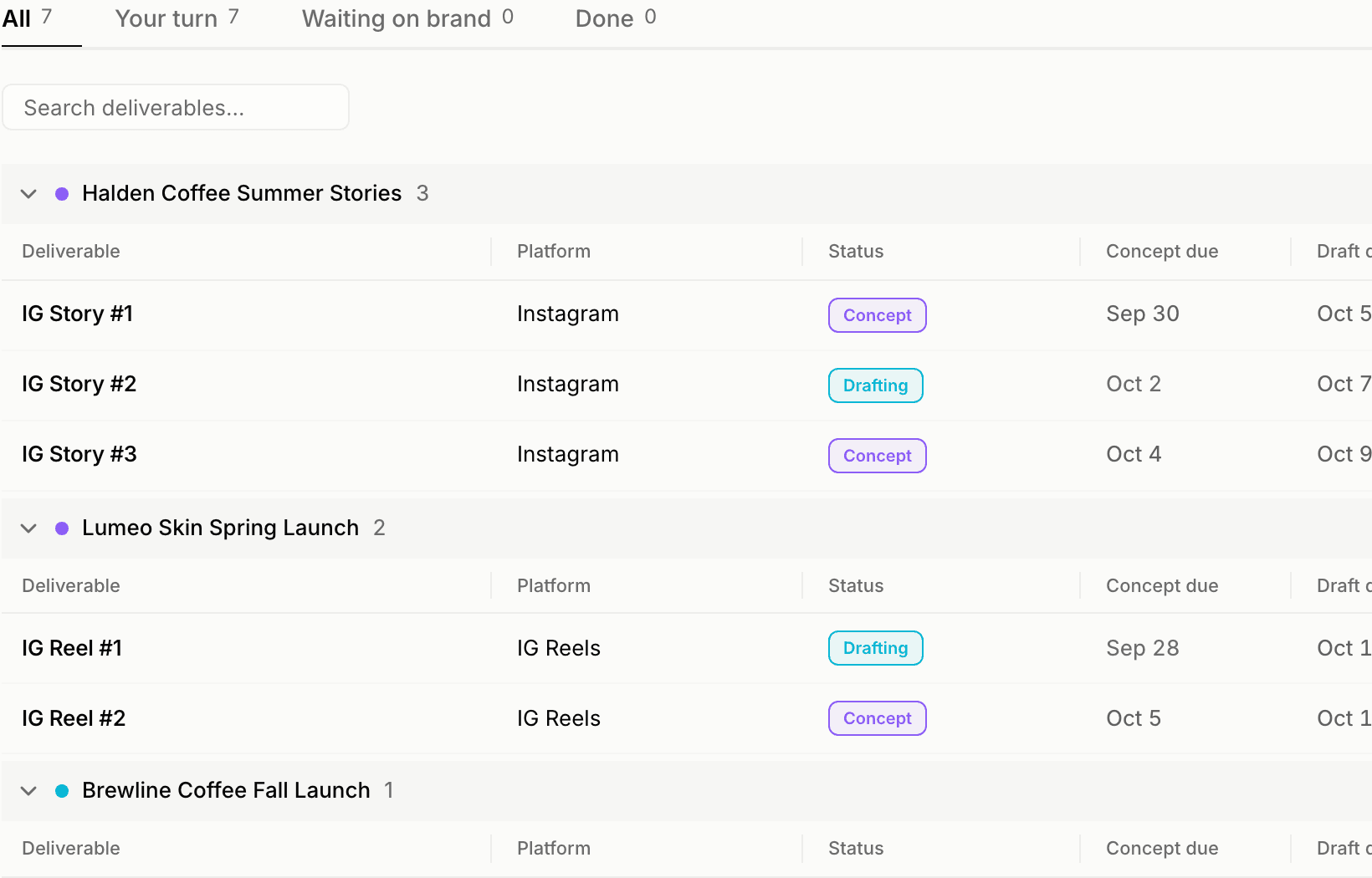Click the Drafting status badge for IG Reel #1
The height and width of the screenshot is (878, 1372).
pos(876,648)
